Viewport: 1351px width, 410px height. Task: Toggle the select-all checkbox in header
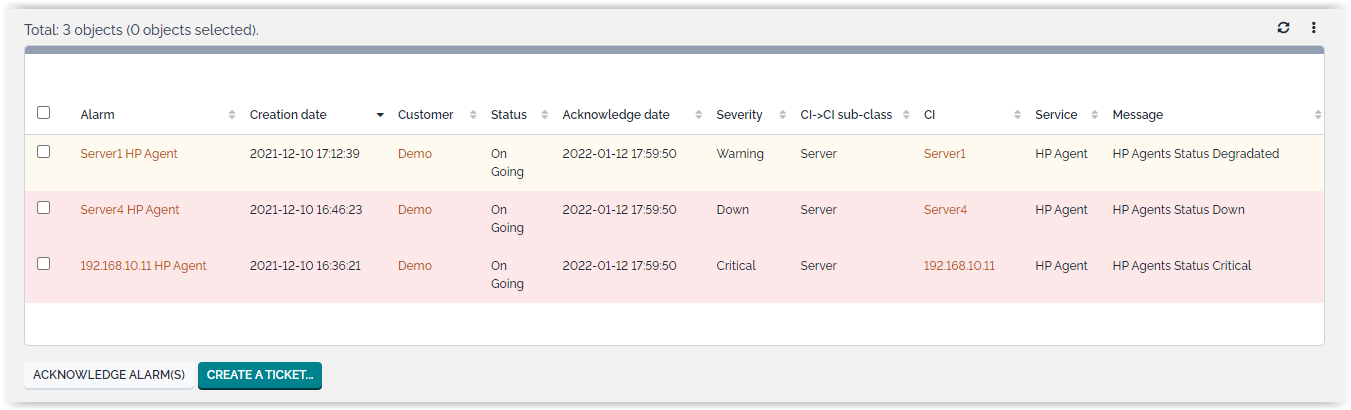click(x=43, y=113)
